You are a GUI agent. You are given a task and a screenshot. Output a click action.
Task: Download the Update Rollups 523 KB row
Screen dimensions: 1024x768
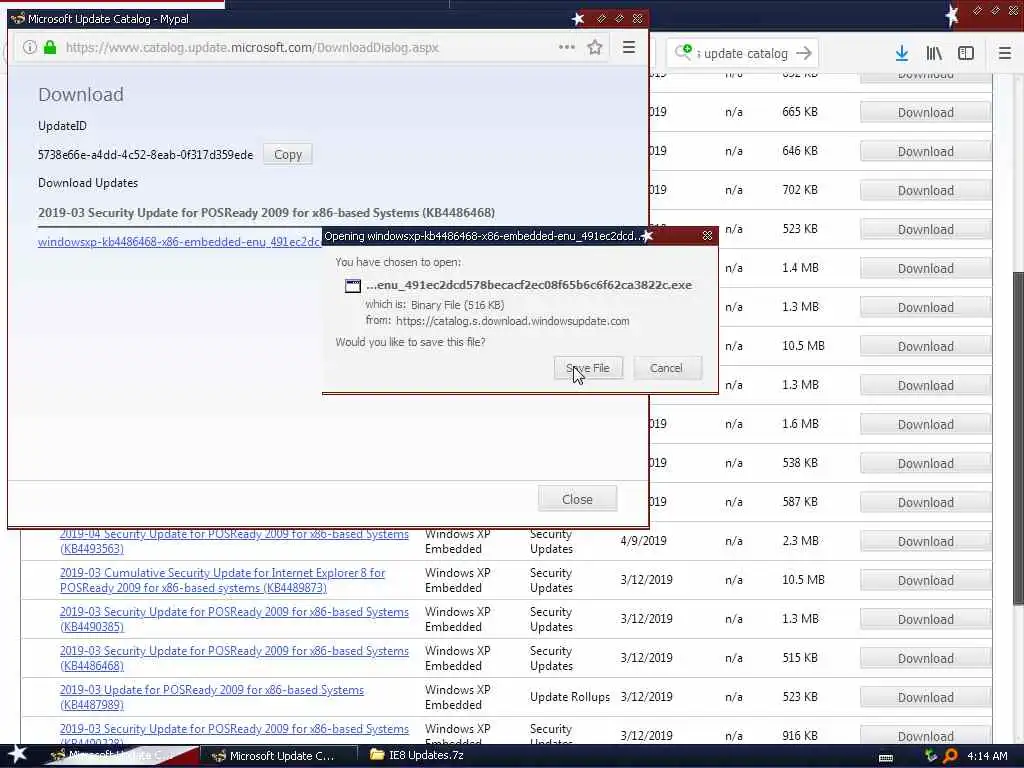point(925,697)
